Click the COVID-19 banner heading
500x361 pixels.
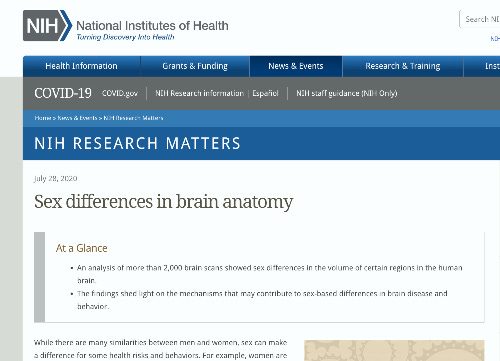[x=63, y=93]
